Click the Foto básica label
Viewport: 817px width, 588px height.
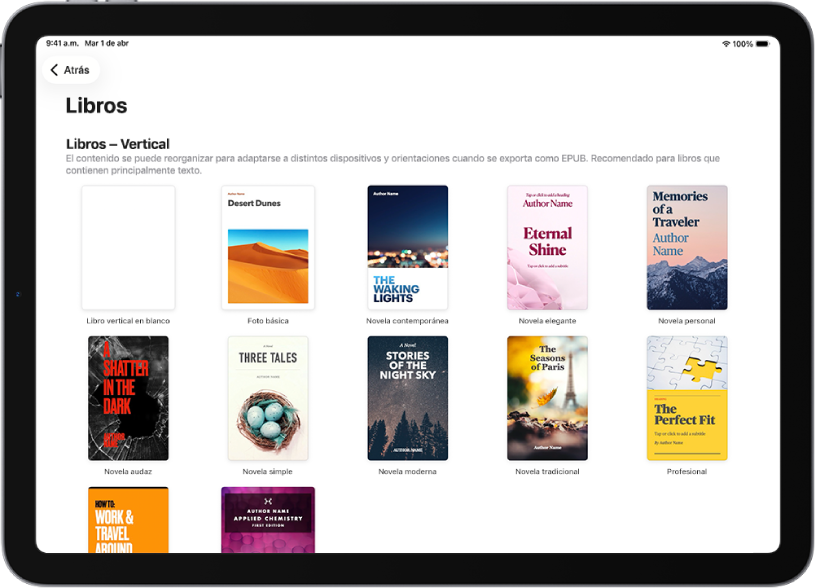pos(268,321)
